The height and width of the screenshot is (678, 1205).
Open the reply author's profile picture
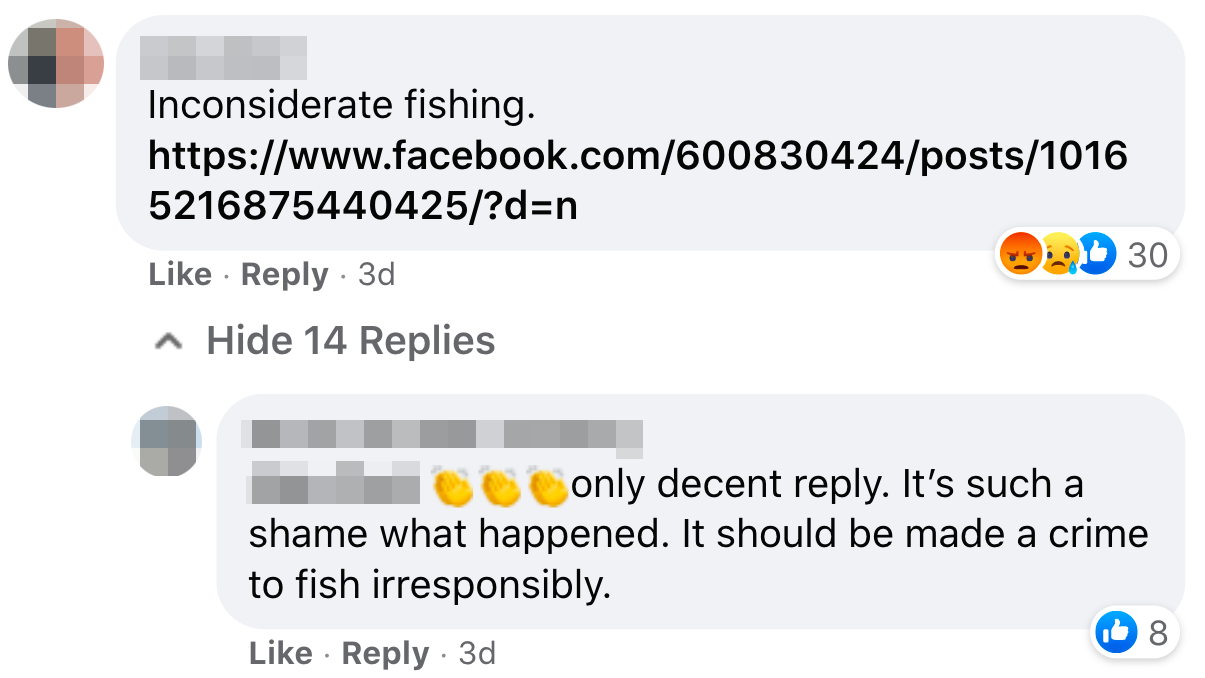coord(167,441)
